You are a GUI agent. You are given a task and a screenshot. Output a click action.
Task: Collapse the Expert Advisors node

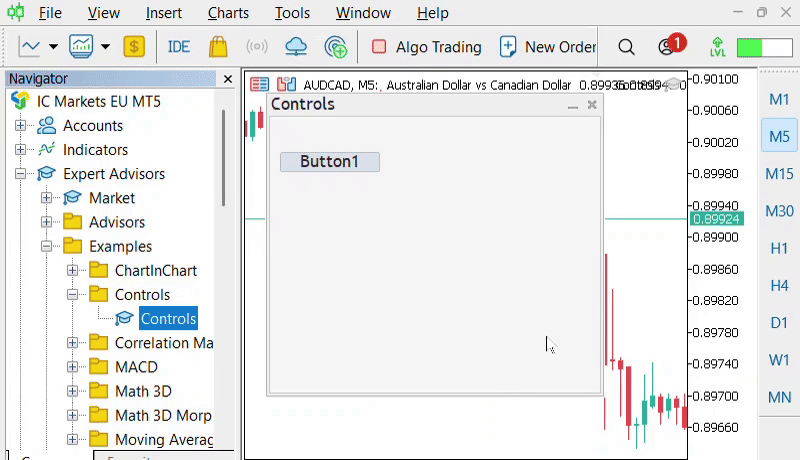tap(20, 174)
